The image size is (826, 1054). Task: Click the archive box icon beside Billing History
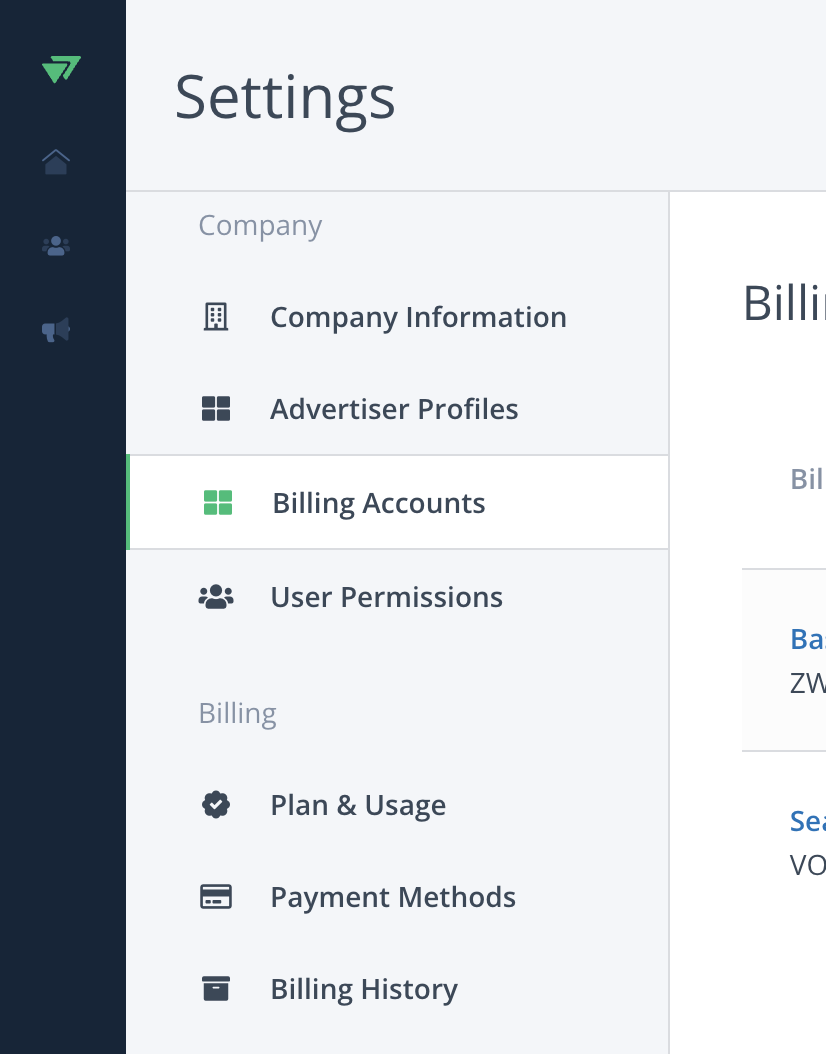216,989
